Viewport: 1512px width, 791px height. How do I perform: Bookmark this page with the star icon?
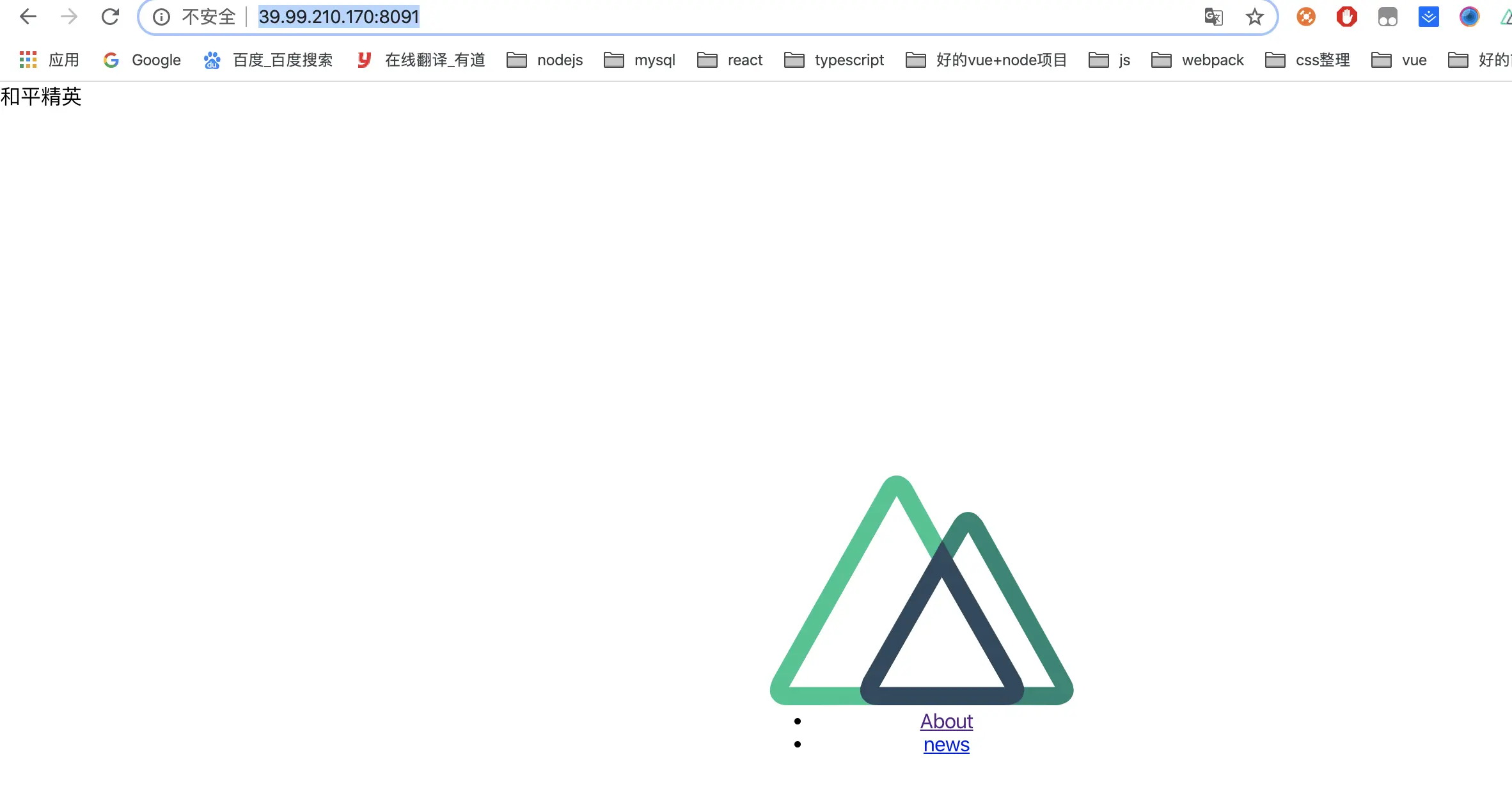point(1254,17)
